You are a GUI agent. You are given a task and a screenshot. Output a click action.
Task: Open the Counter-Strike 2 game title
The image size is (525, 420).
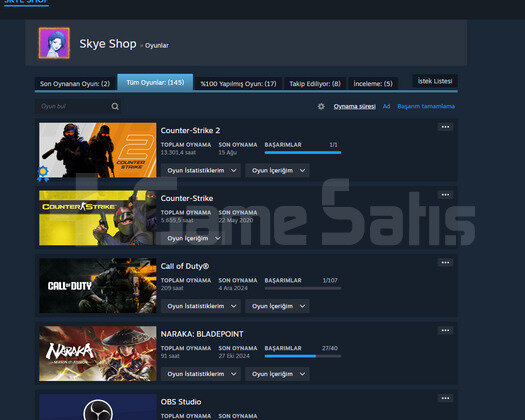(190, 130)
